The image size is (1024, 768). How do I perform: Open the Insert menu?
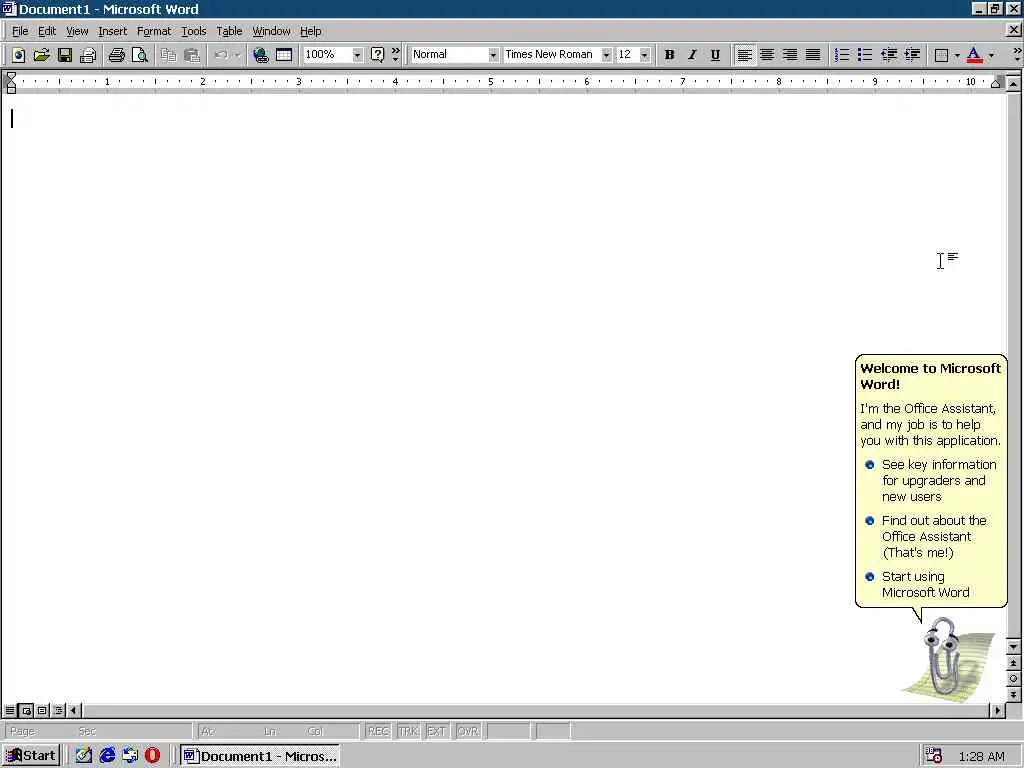pos(112,31)
